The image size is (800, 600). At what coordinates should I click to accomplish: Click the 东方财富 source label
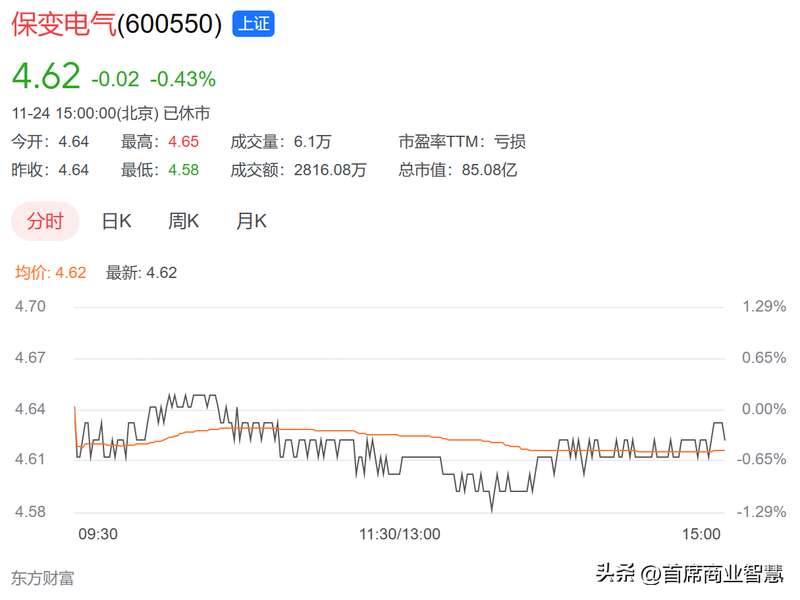43,578
